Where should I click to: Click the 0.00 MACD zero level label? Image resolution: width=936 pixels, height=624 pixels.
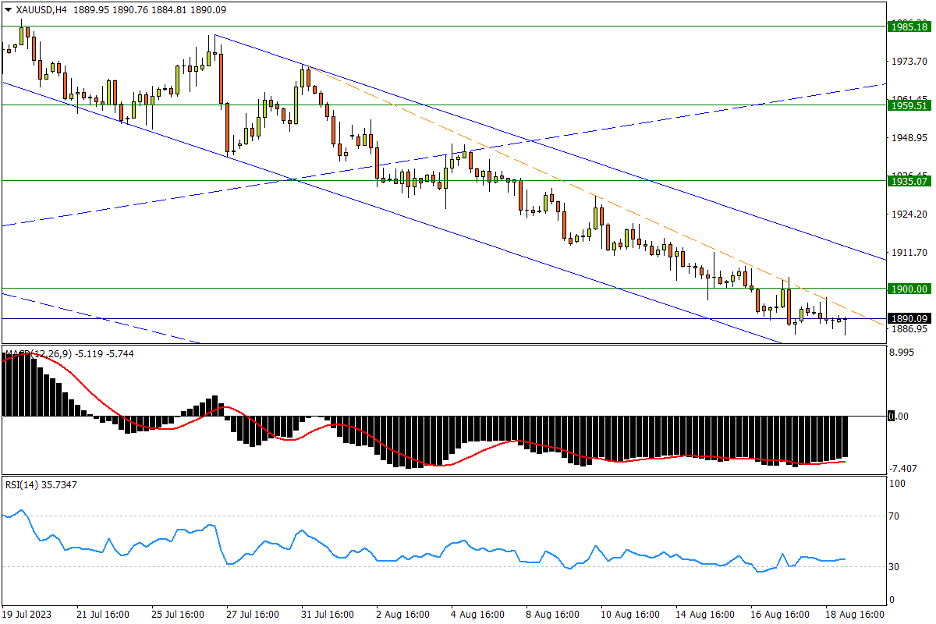pos(902,416)
